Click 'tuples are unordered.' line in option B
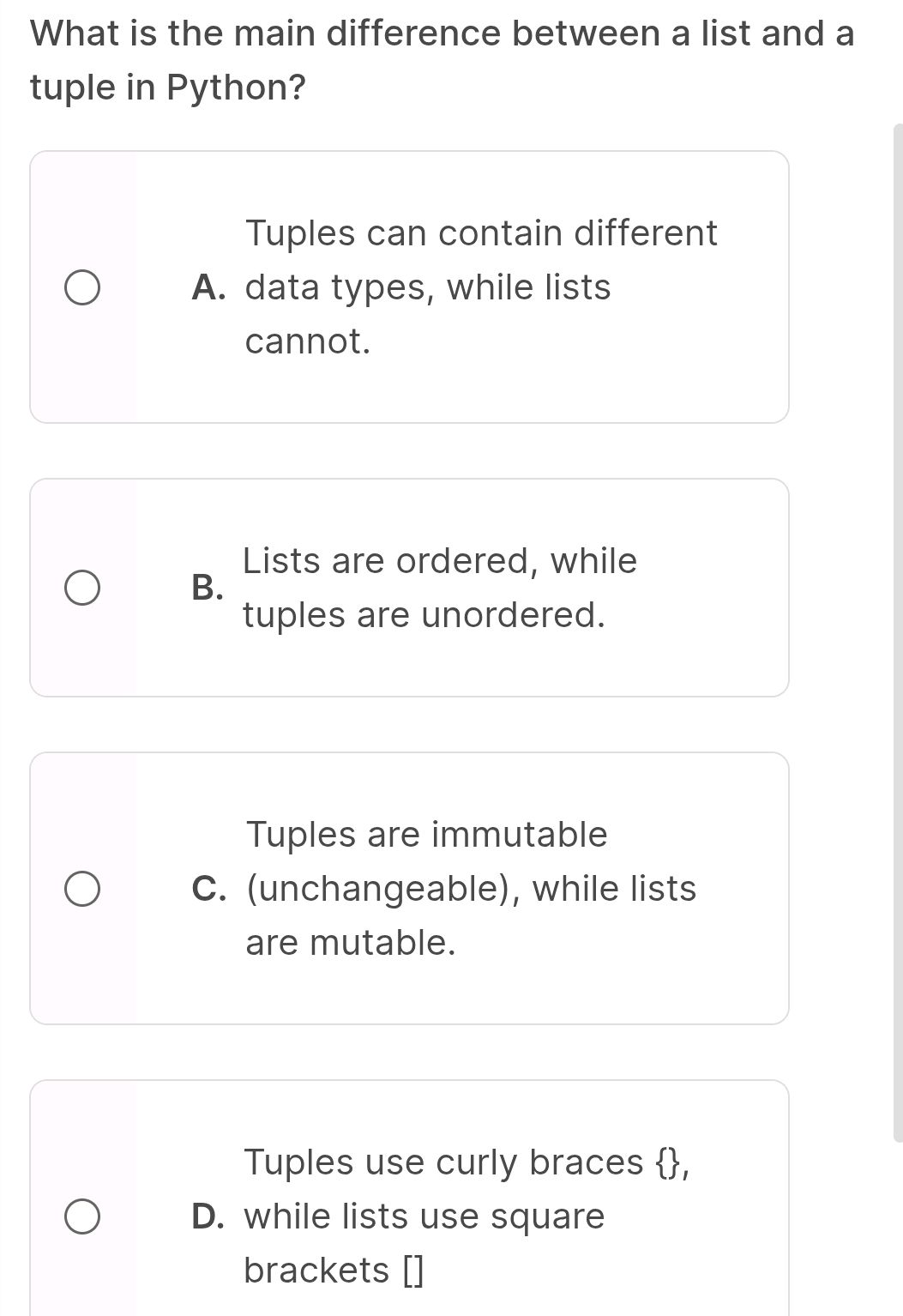The height and width of the screenshot is (1316, 903). coord(424,616)
